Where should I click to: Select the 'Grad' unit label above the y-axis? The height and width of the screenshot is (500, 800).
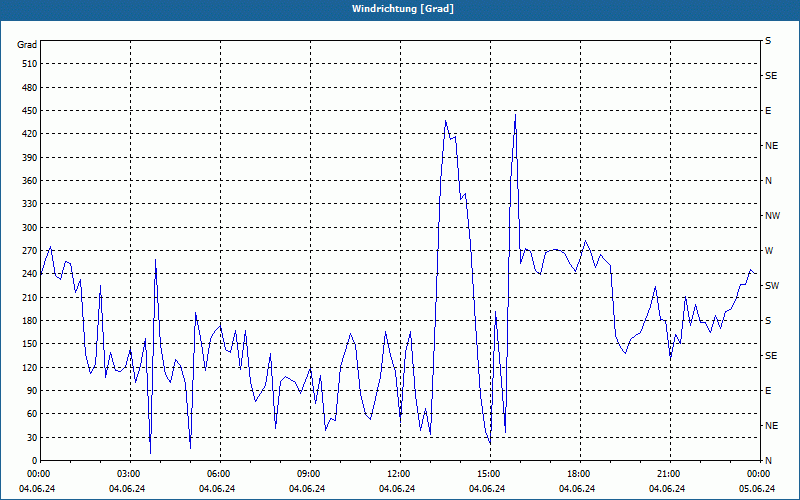pyautogui.click(x=27, y=45)
